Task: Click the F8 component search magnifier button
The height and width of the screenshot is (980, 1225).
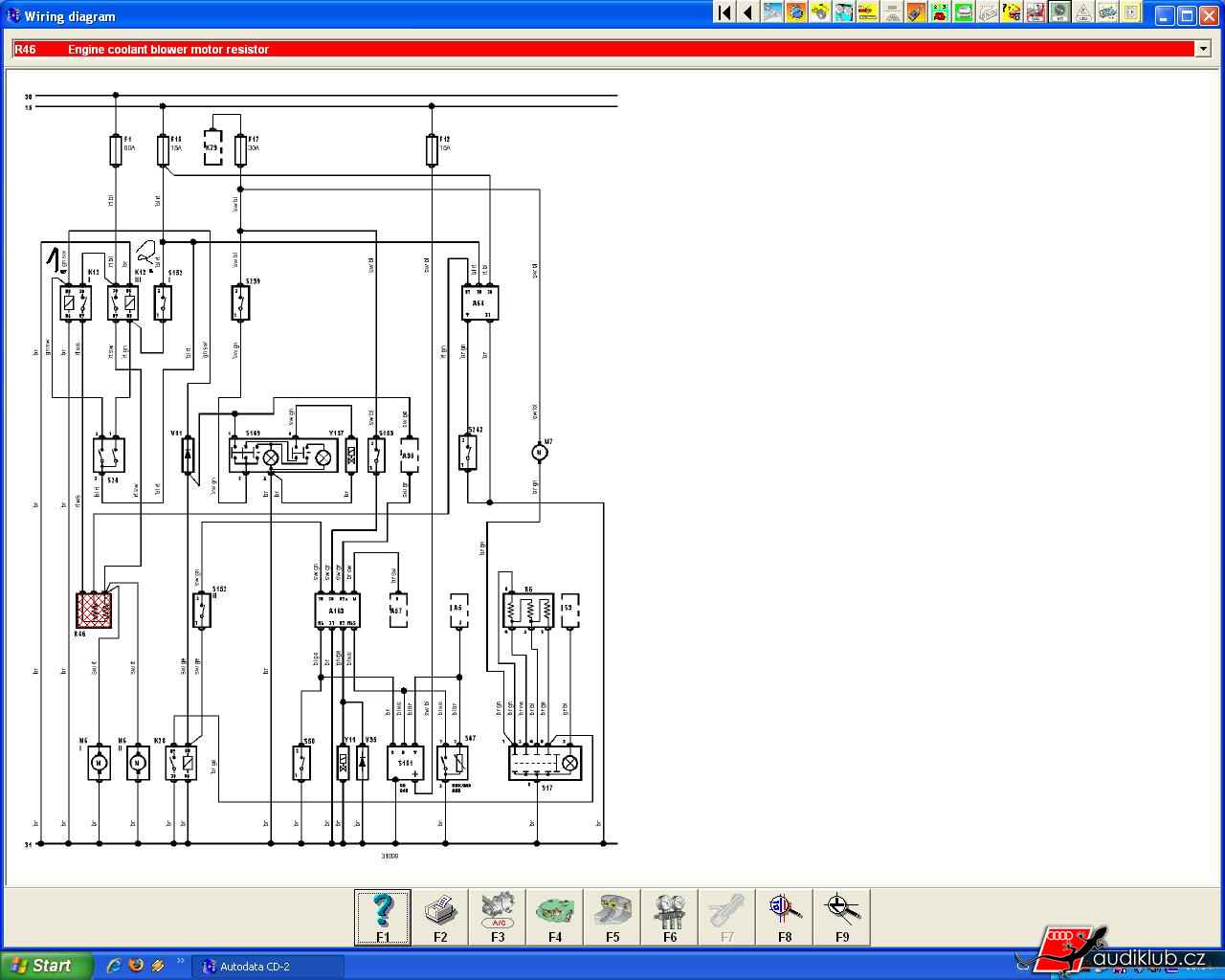Action: [785, 917]
